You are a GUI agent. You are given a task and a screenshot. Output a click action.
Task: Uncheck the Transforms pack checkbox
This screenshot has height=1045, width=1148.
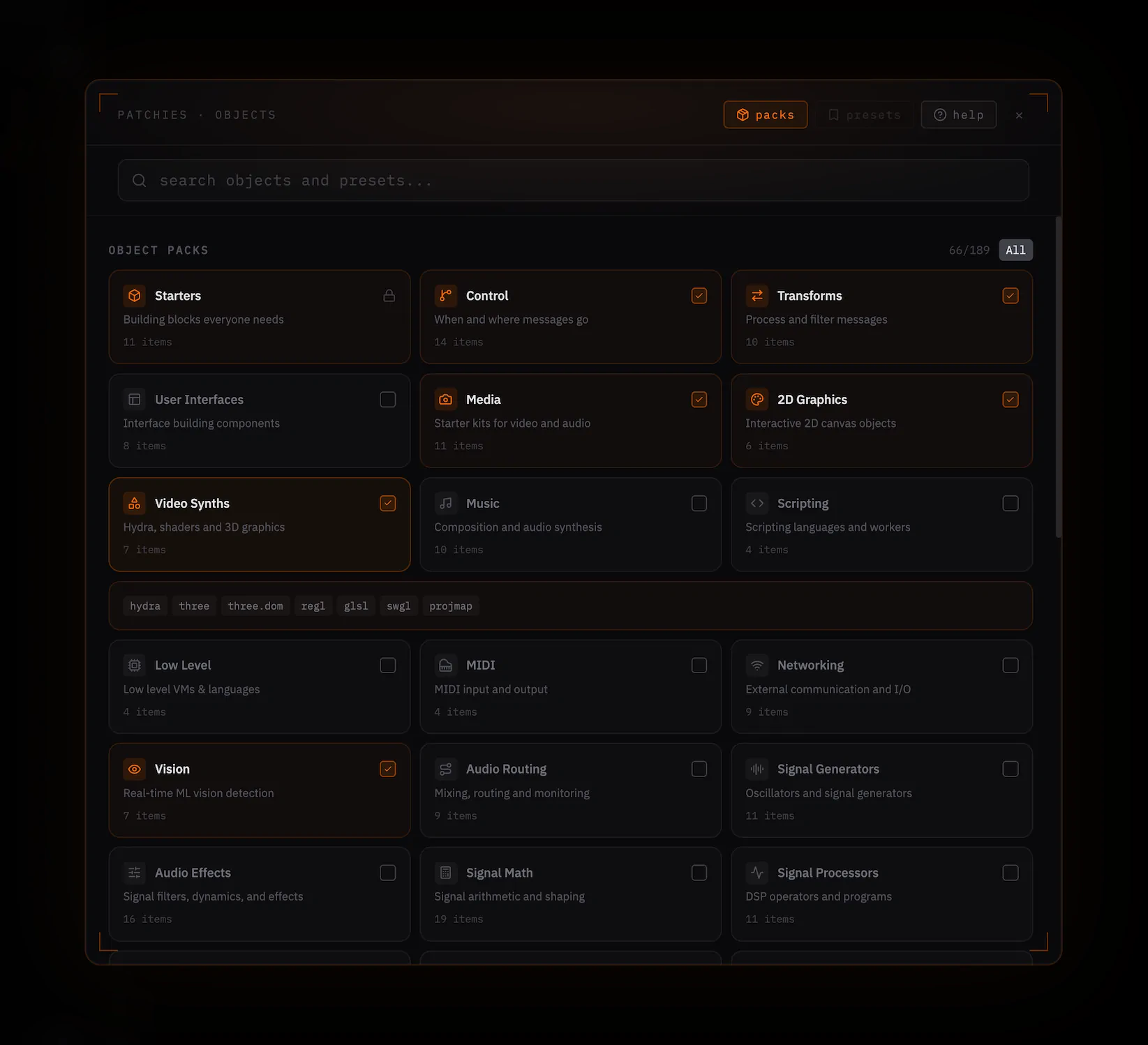[1010, 296]
